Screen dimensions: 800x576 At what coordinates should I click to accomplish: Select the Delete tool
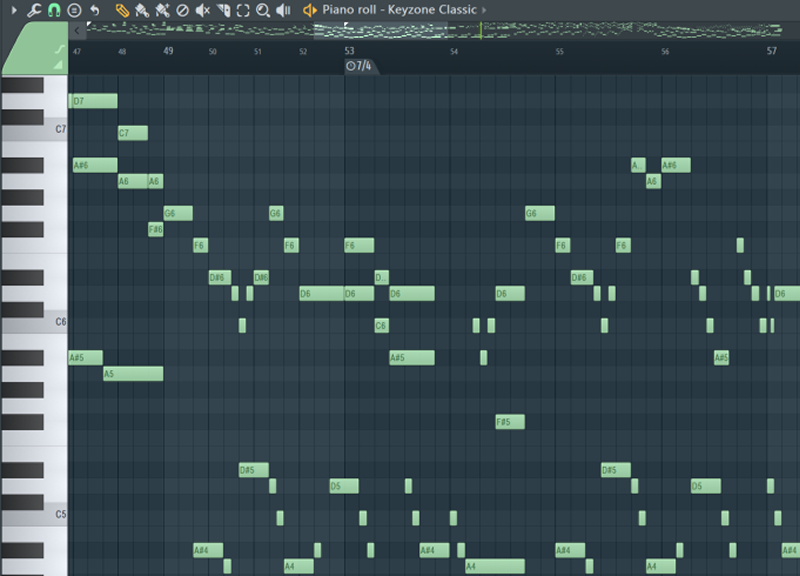pyautogui.click(x=182, y=10)
